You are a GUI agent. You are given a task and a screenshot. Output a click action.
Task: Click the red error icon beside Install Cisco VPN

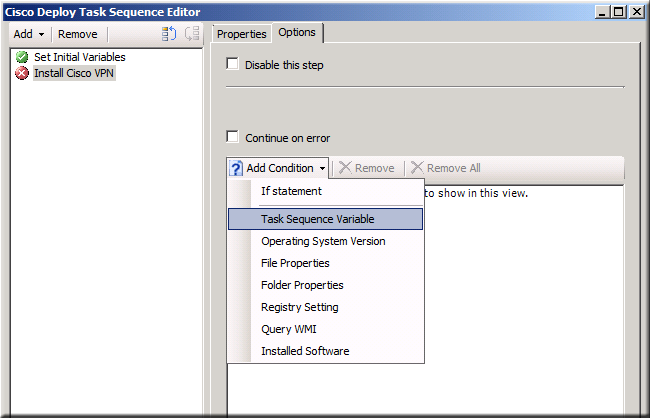pyautogui.click(x=22, y=73)
